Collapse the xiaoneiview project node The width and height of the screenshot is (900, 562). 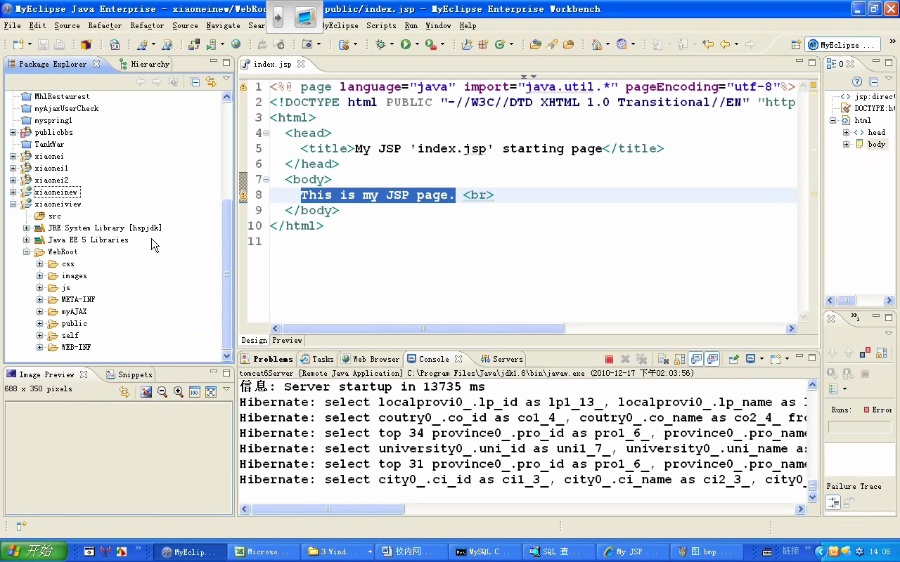(13, 204)
